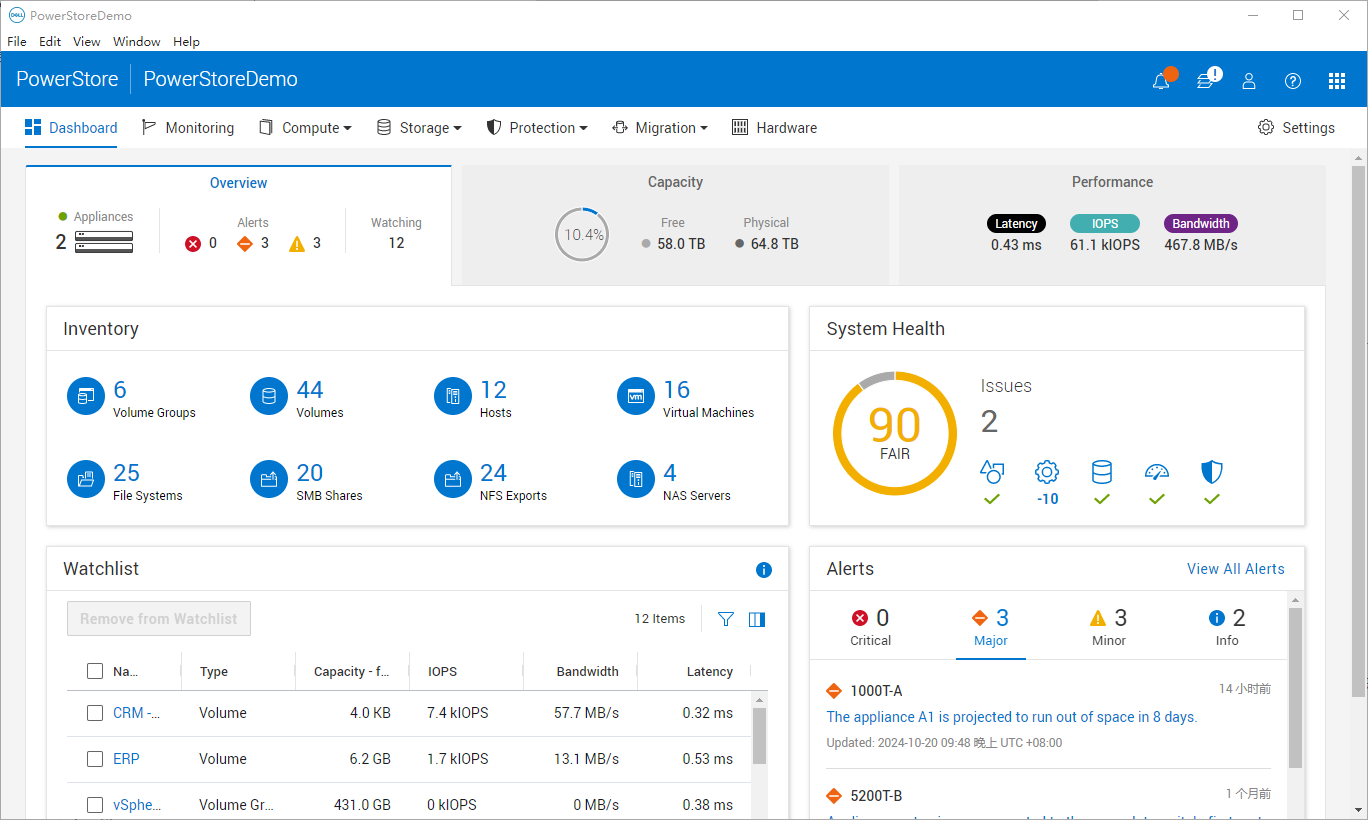Open the help question mark icon

pos(1293,81)
